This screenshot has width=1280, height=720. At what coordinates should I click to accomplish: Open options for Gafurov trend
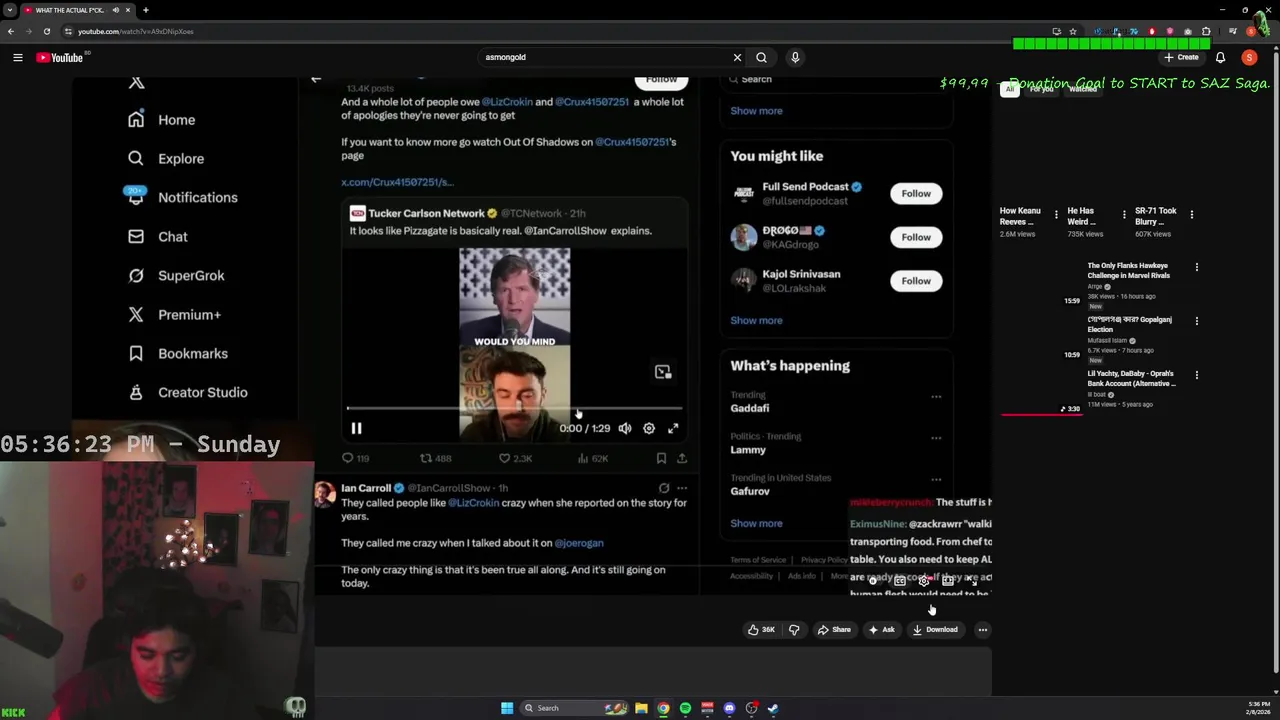tap(936, 479)
